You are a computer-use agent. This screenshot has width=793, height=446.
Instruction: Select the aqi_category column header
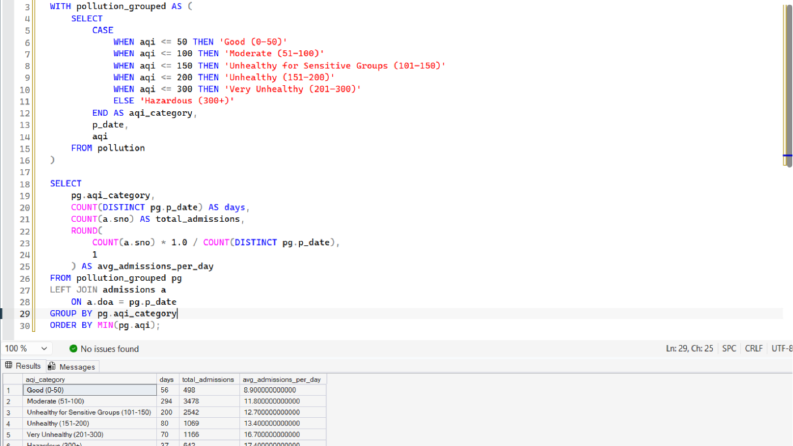point(90,379)
